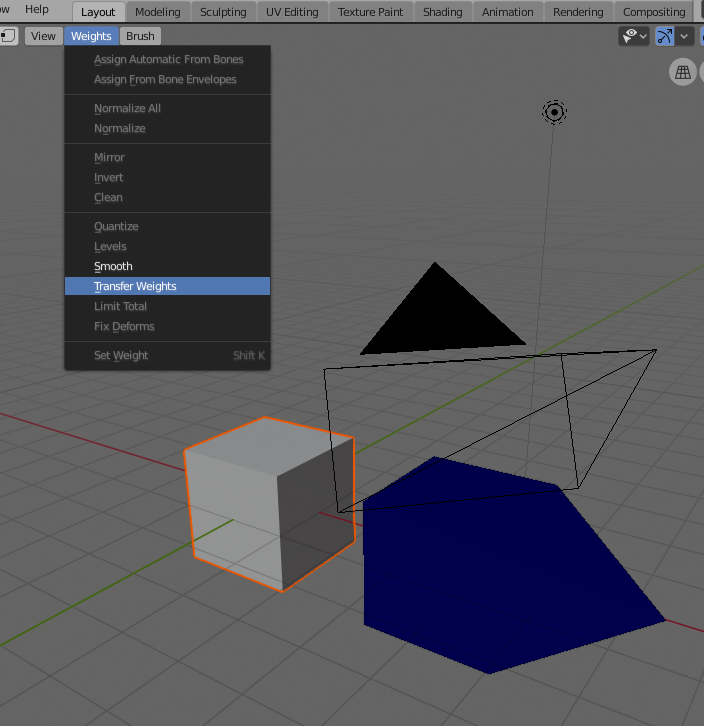The width and height of the screenshot is (704, 726).
Task: Switch to the Modeling workspace tab
Action: pyautogui.click(x=157, y=12)
